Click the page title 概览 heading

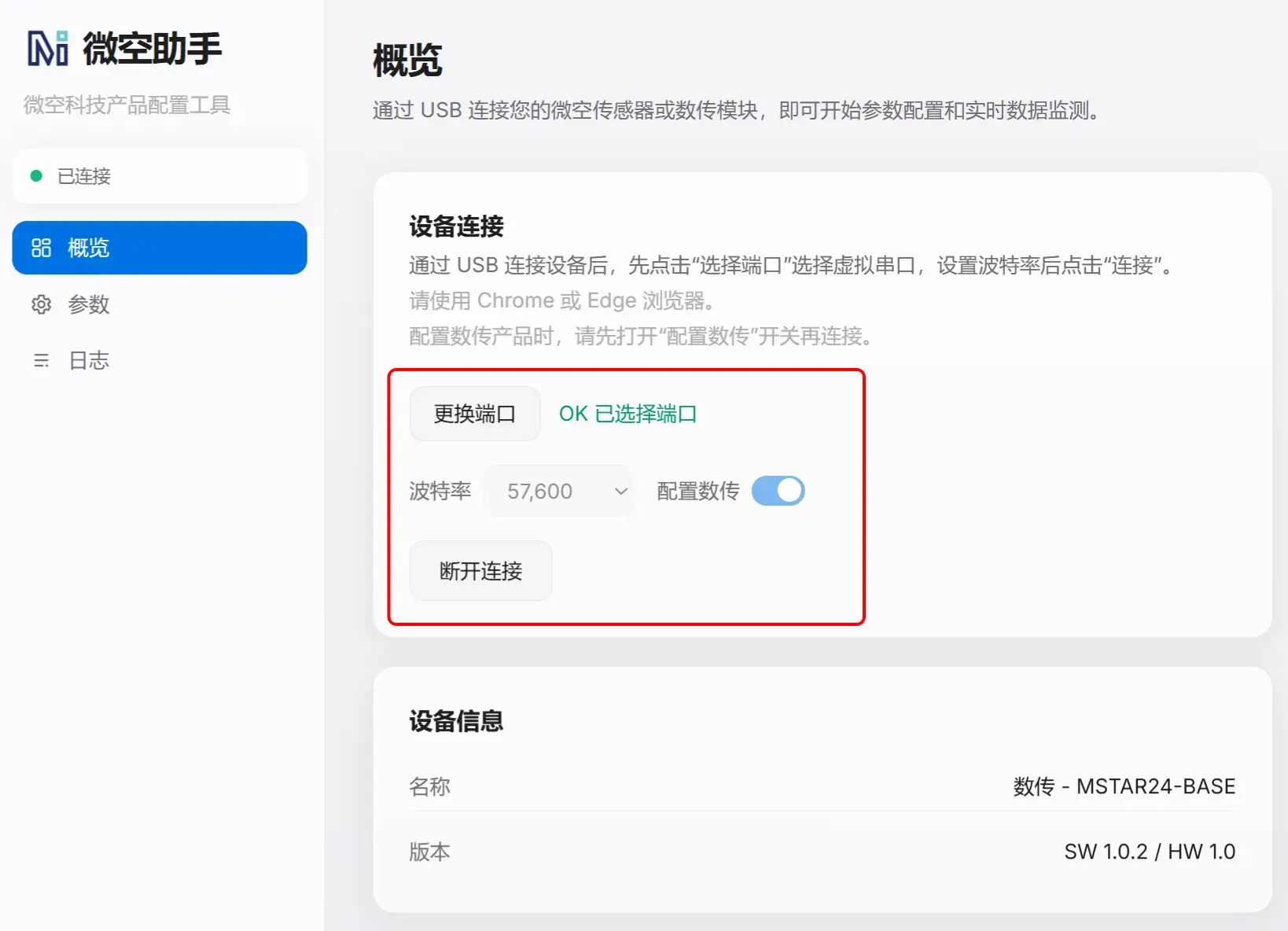point(407,61)
